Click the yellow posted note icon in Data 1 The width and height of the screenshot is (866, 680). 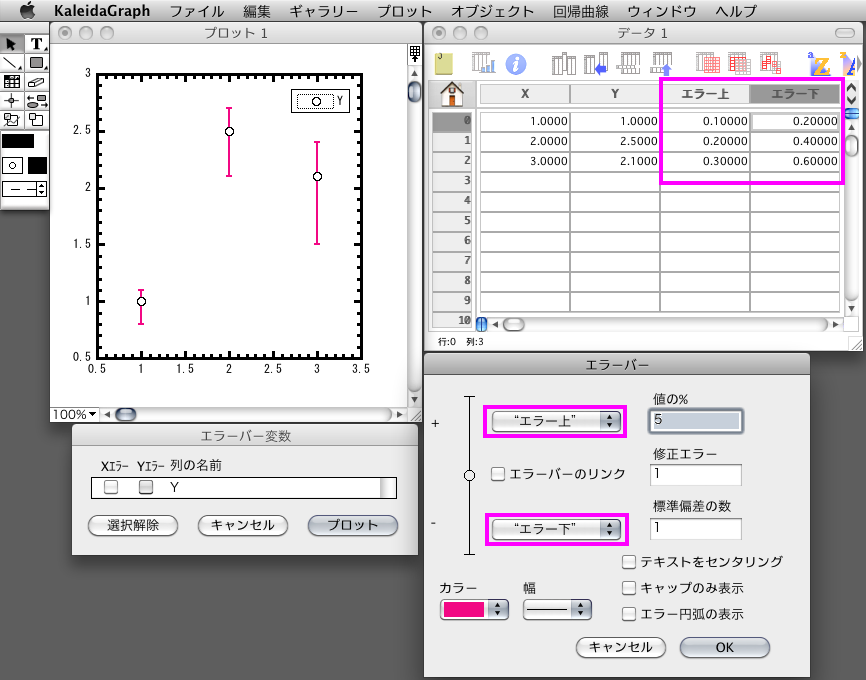click(x=443, y=64)
